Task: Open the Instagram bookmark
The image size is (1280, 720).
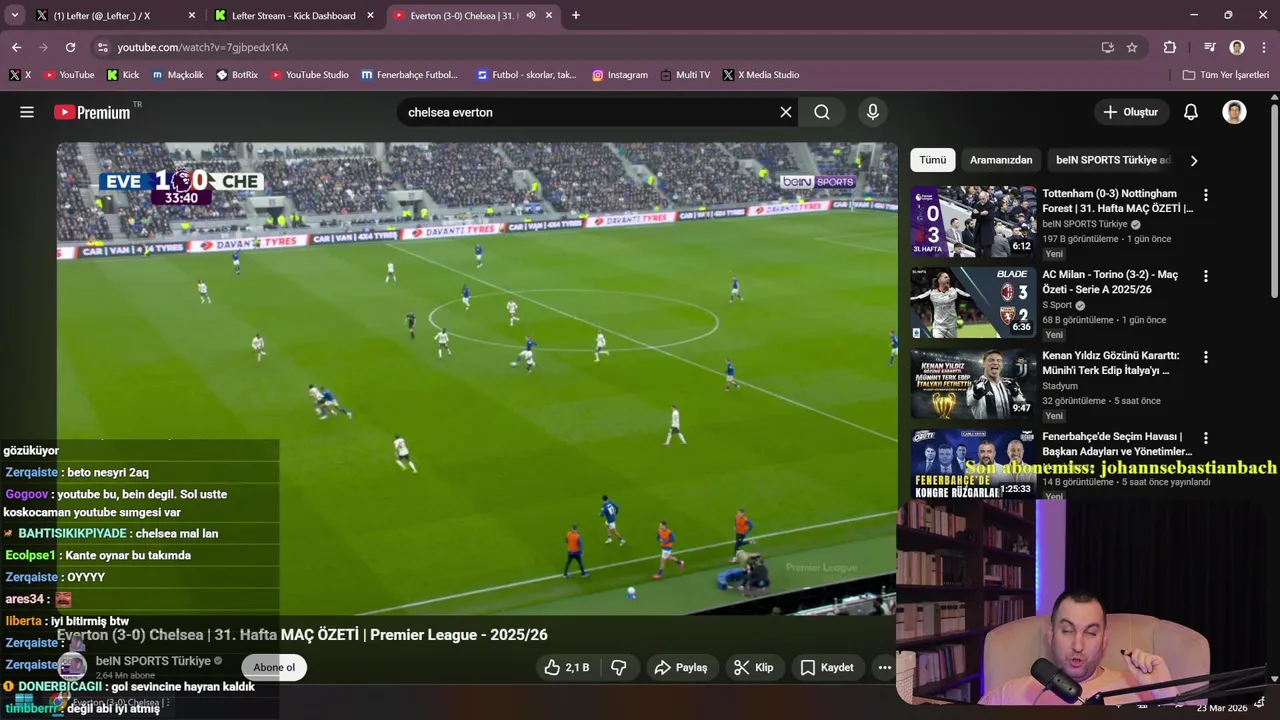Action: point(620,75)
